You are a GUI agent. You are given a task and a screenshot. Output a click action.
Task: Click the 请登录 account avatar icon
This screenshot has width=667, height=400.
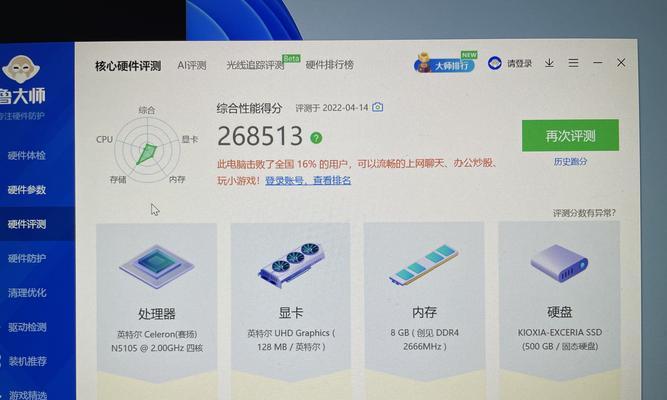494,63
